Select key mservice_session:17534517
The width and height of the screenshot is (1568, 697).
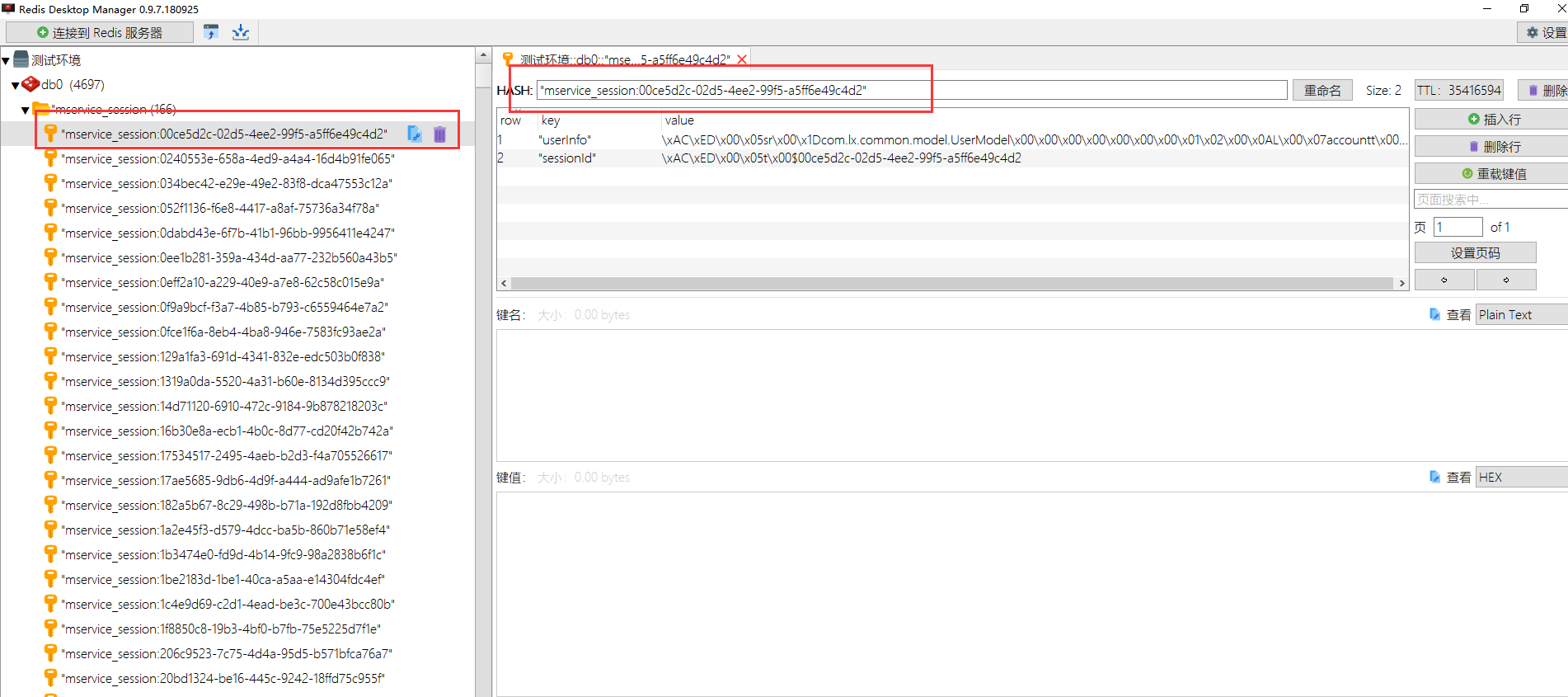227,455
